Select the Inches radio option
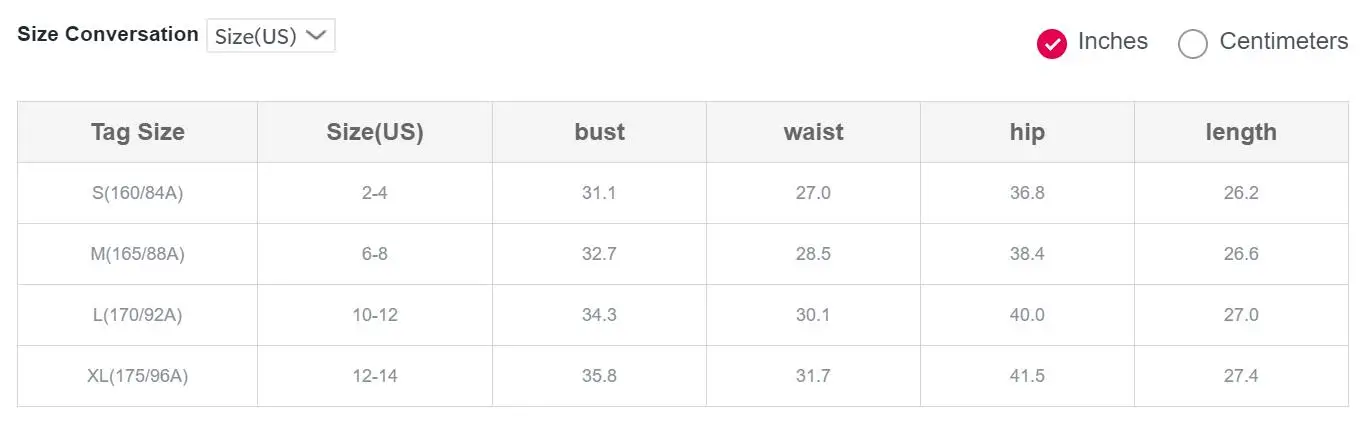Viewport: 1367px width, 424px height. 1092,42
